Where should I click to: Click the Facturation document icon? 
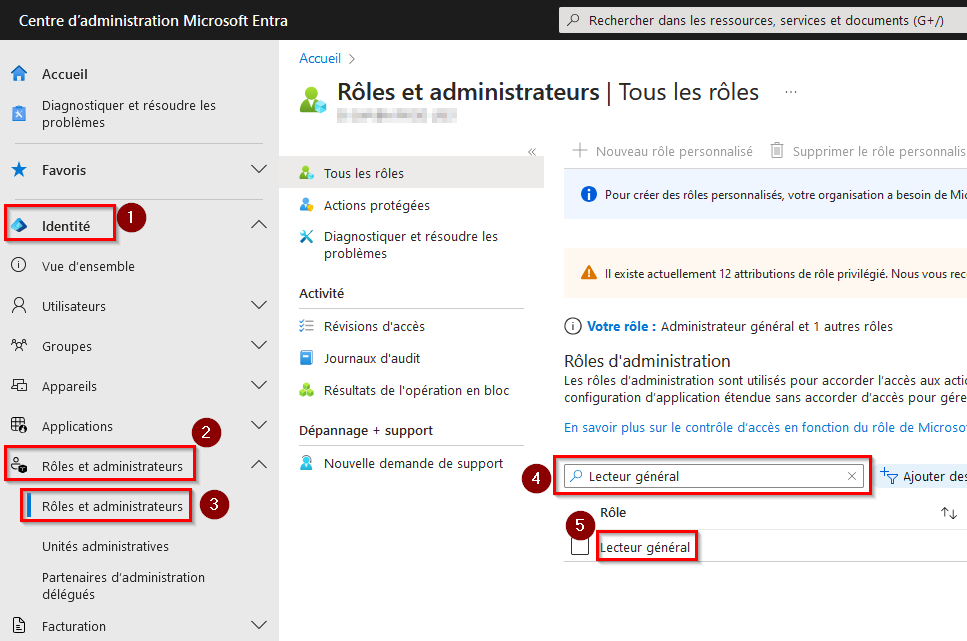pos(19,626)
